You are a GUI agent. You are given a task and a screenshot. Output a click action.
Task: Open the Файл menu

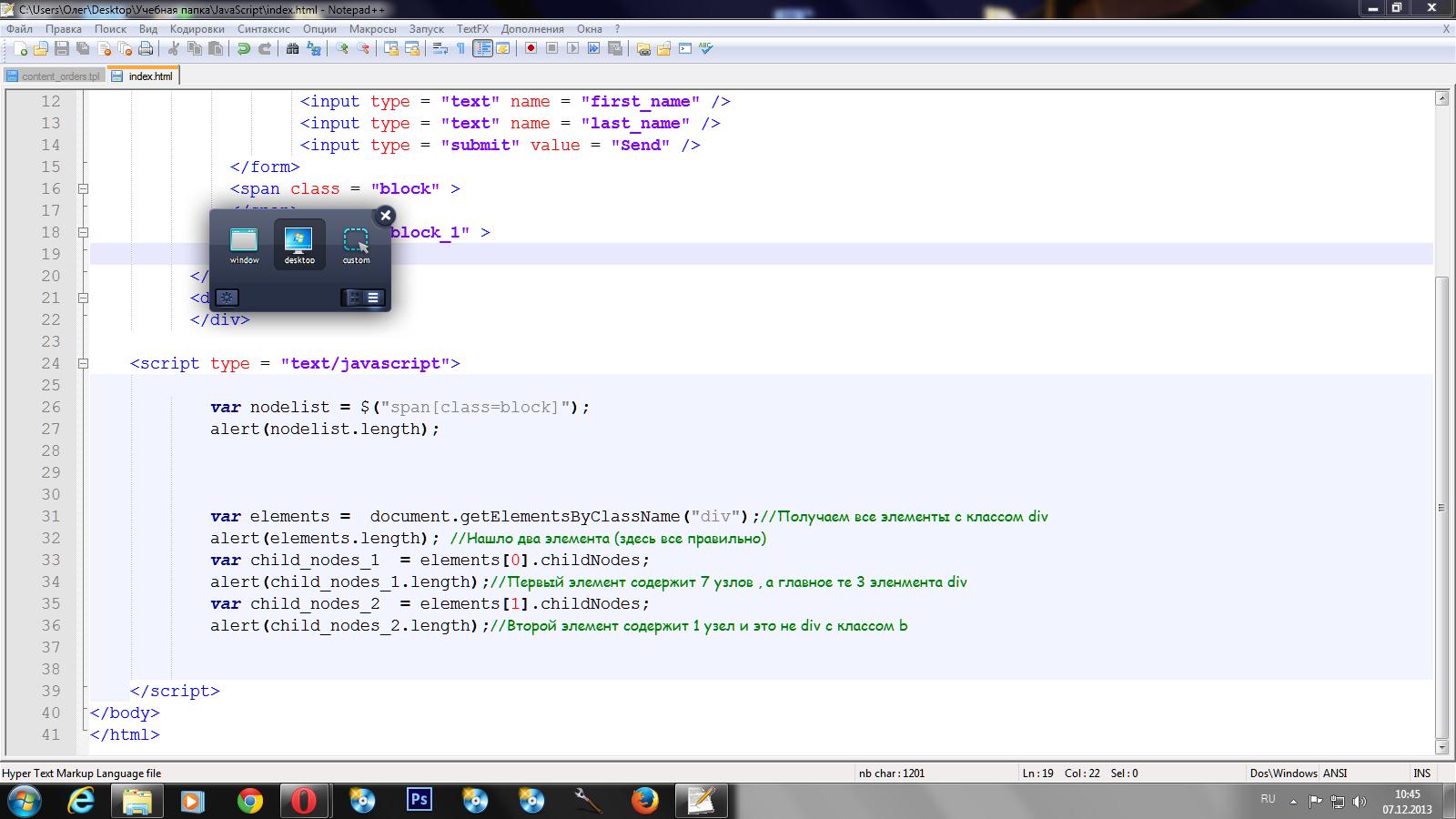click(x=19, y=29)
